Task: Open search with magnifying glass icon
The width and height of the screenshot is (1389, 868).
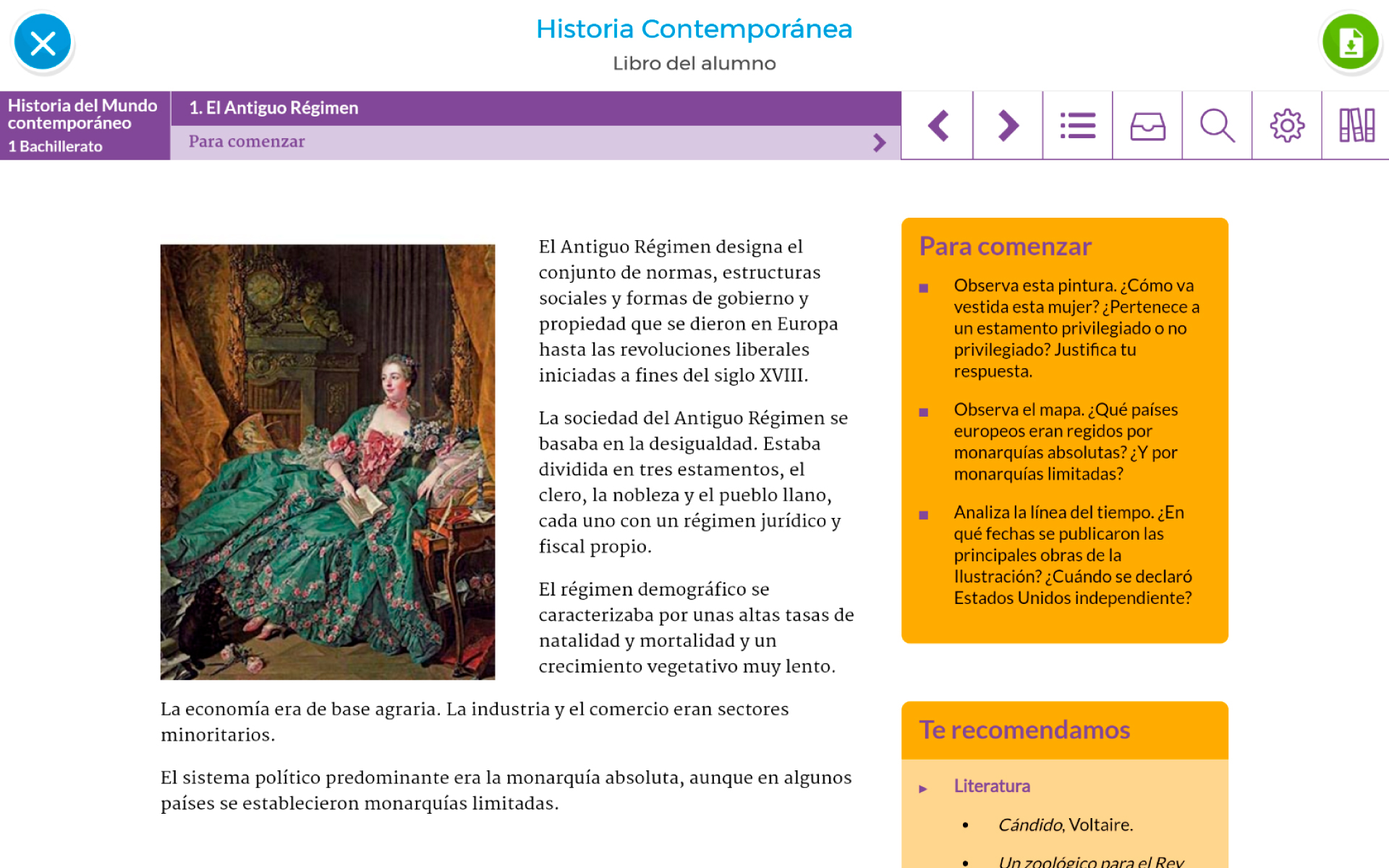Action: pyautogui.click(x=1217, y=126)
